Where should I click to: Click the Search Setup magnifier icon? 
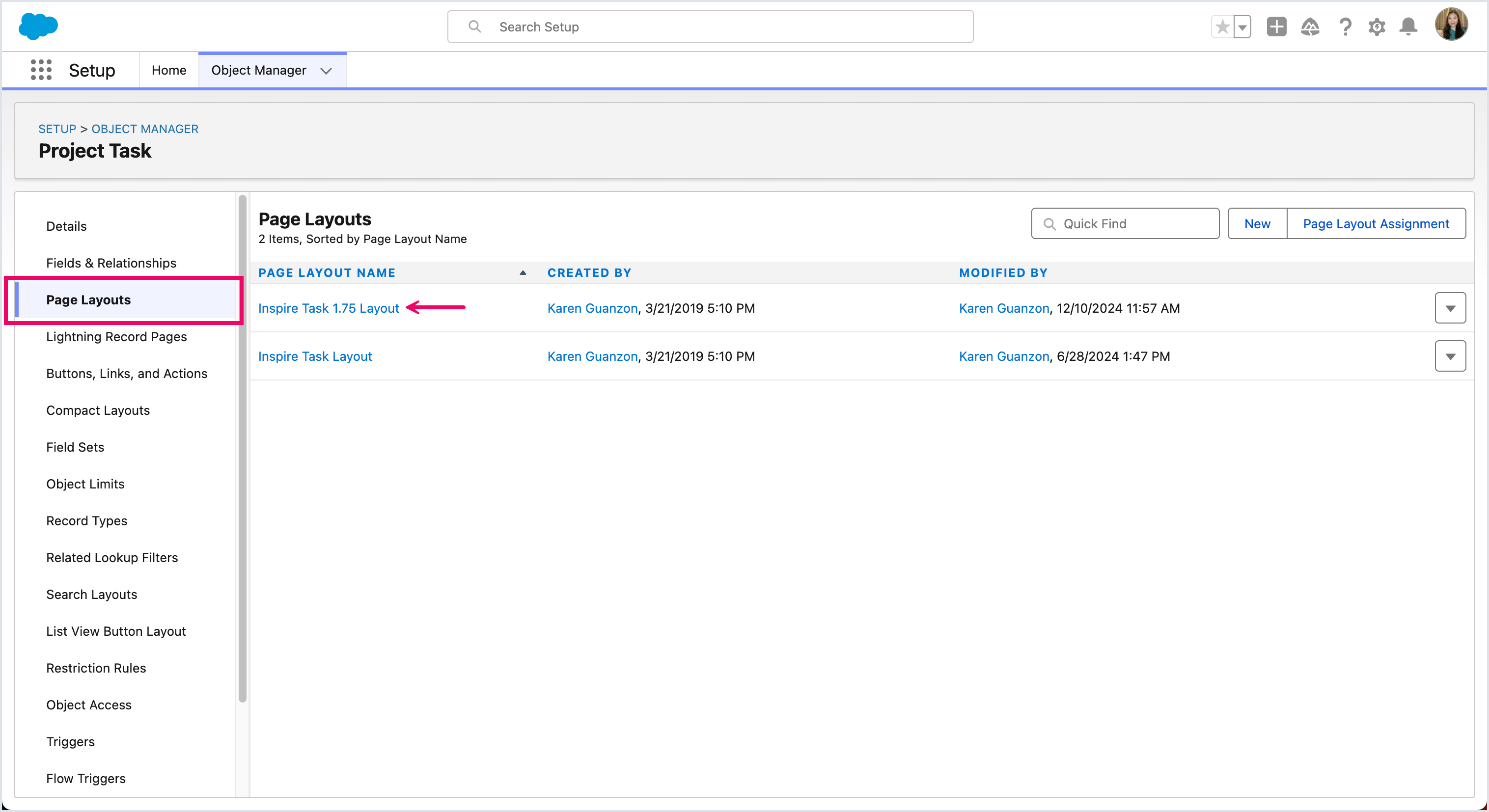coord(474,27)
